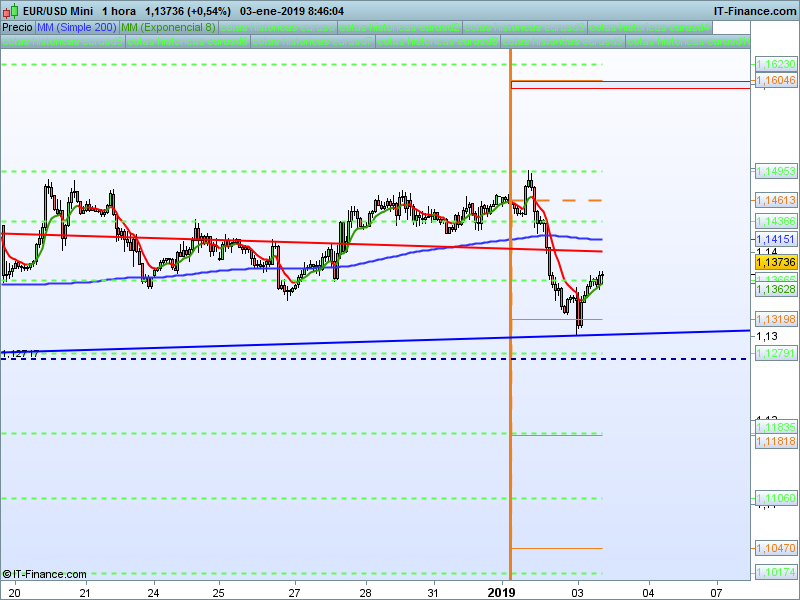Select the cotas historicas eurusd label

[x=278, y=27]
